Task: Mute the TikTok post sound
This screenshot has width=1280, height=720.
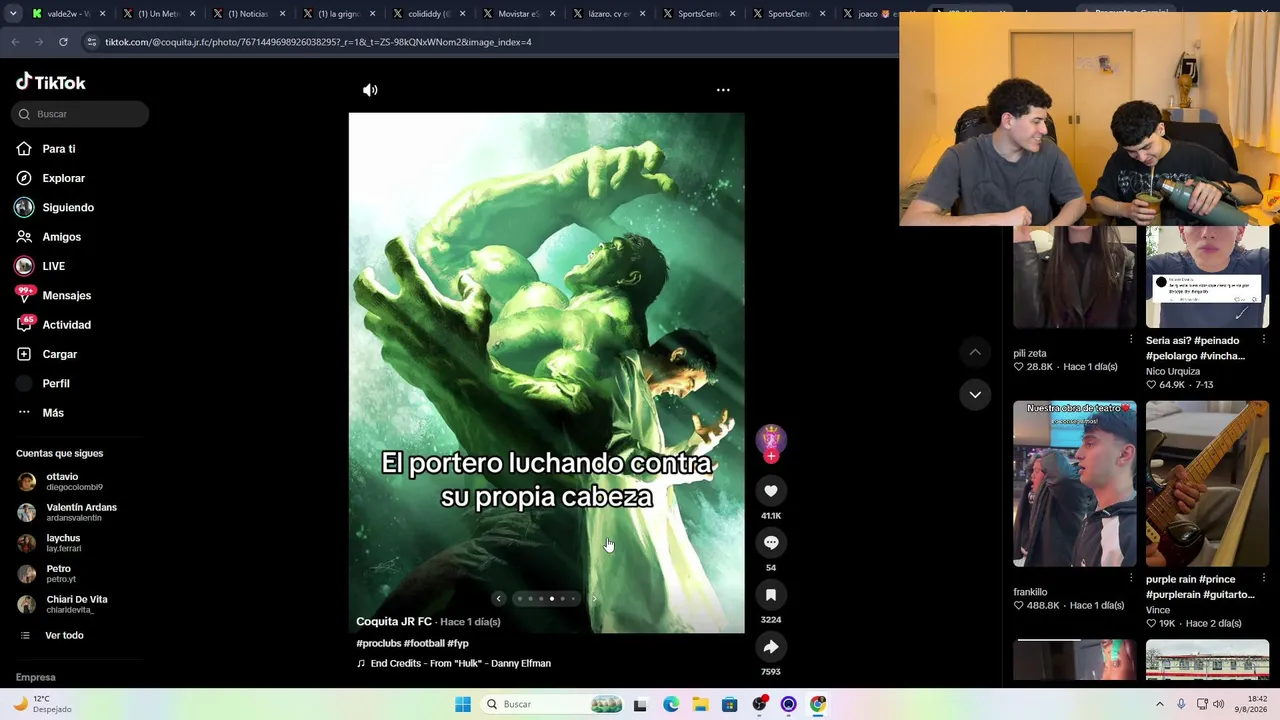Action: (x=370, y=90)
